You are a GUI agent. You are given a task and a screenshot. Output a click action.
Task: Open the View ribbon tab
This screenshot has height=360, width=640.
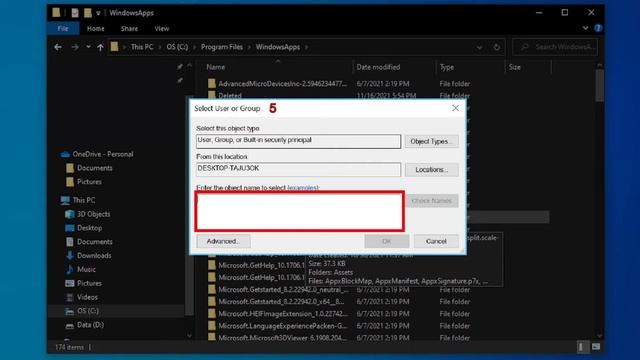pos(162,29)
